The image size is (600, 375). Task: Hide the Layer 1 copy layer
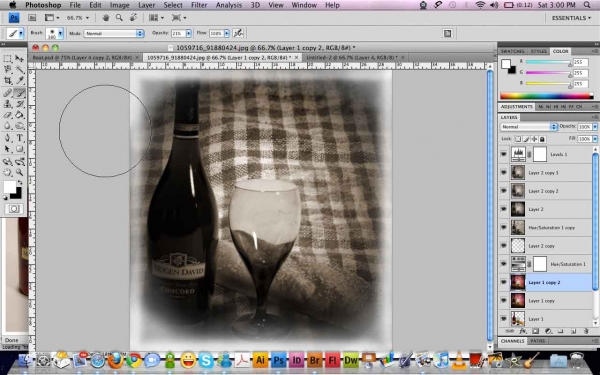click(504, 301)
